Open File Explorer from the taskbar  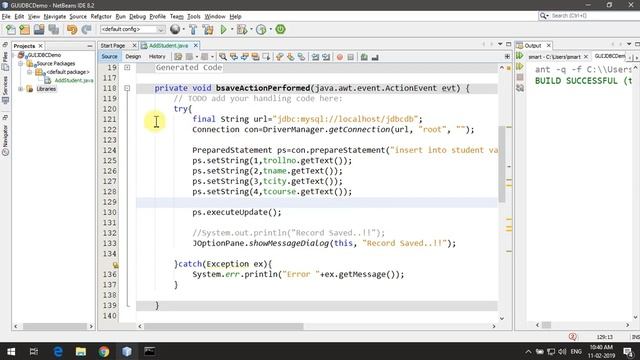[81, 351]
